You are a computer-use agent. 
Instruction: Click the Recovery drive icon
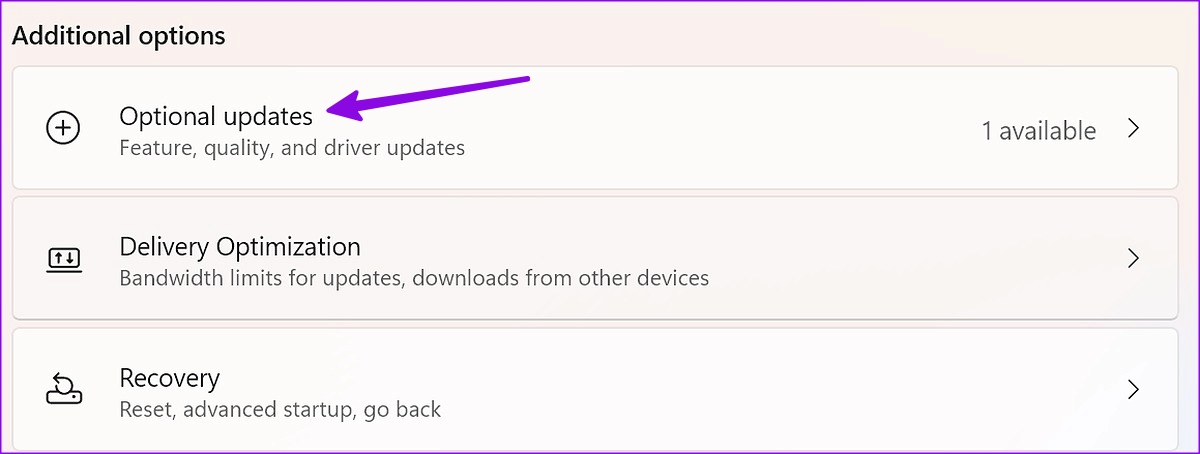pyautogui.click(x=63, y=389)
